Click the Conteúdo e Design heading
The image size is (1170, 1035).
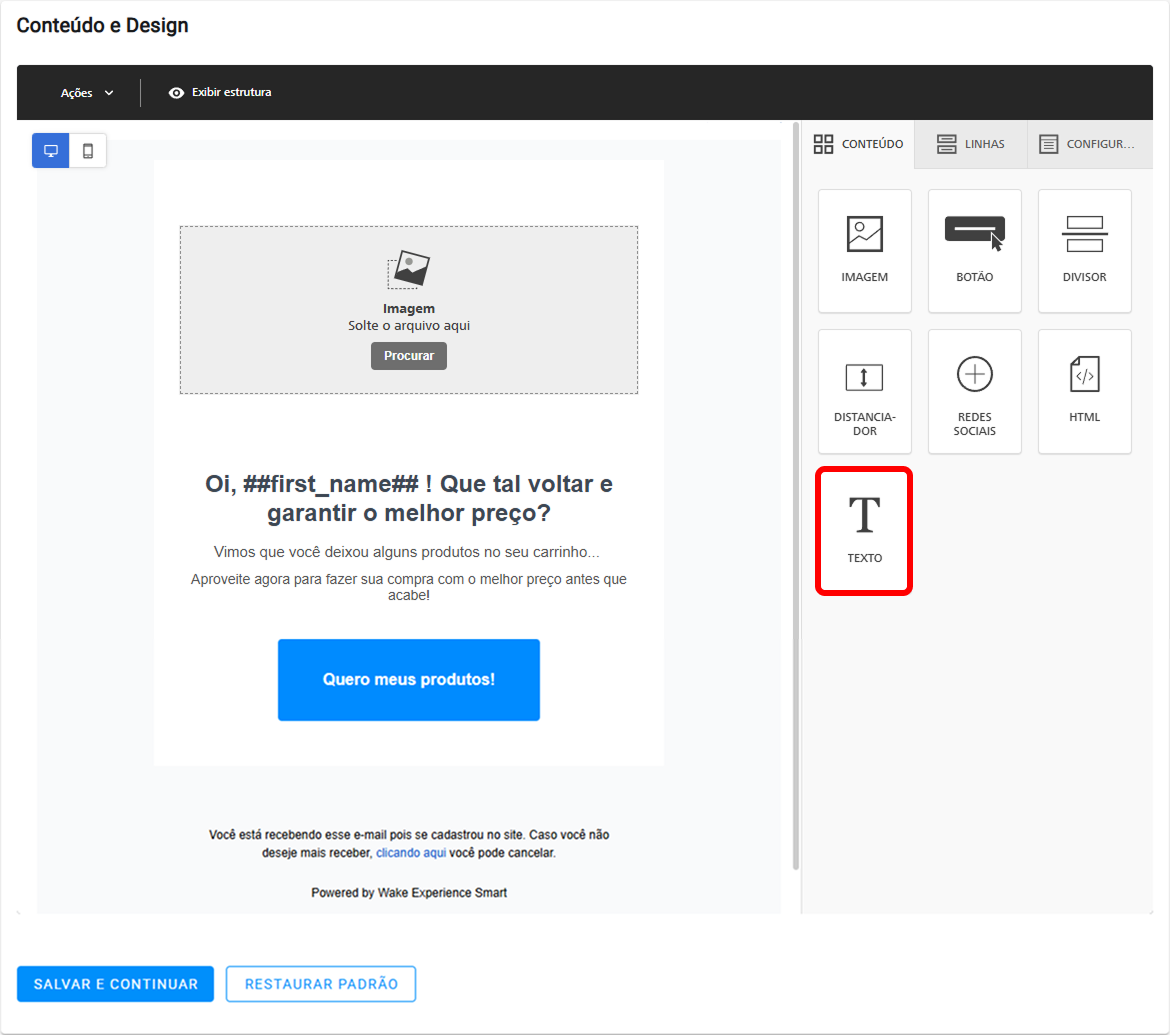(x=102, y=25)
